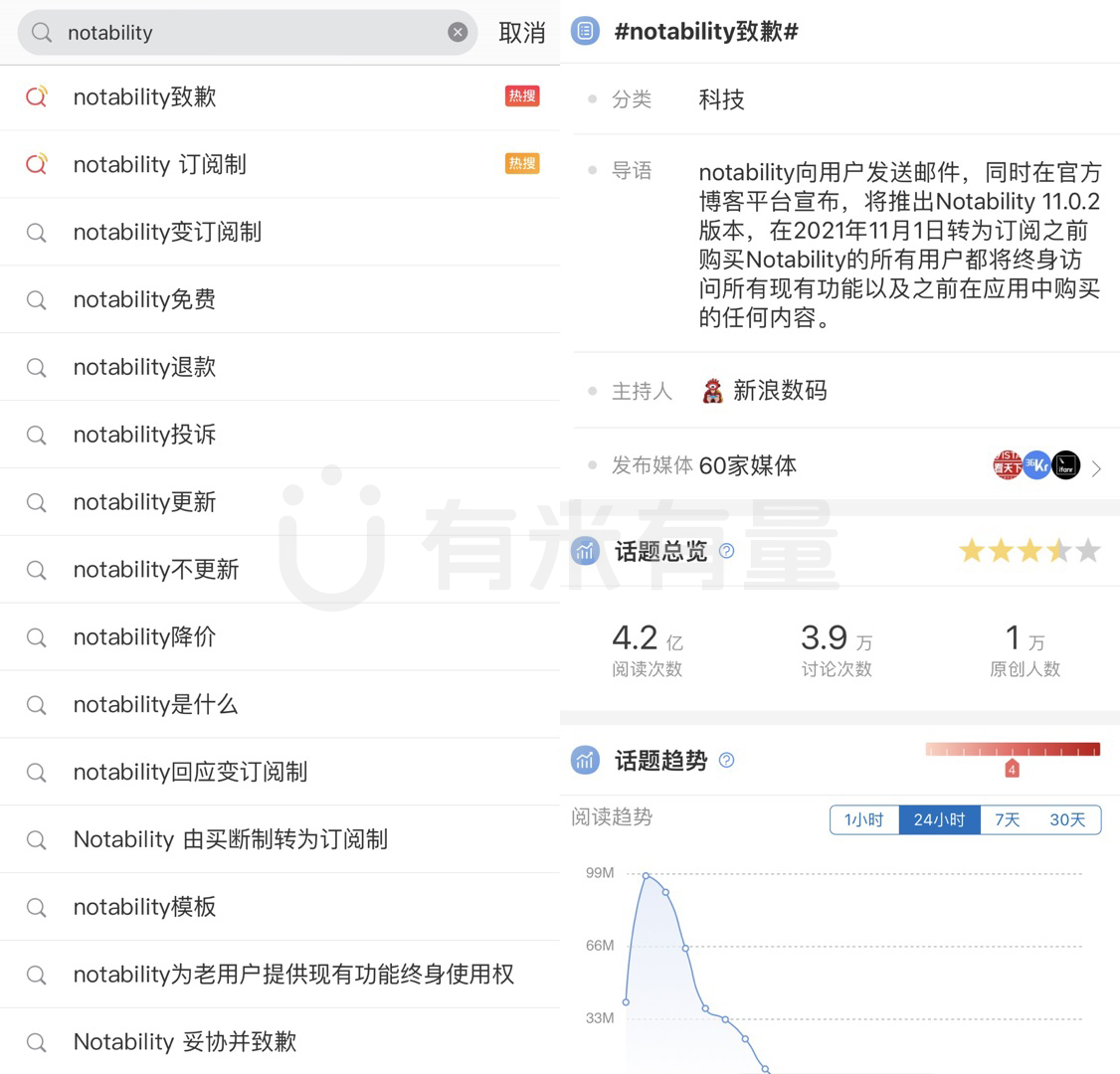
Task: Click the 1万 原创人数 stat
Action: [x=1025, y=648]
